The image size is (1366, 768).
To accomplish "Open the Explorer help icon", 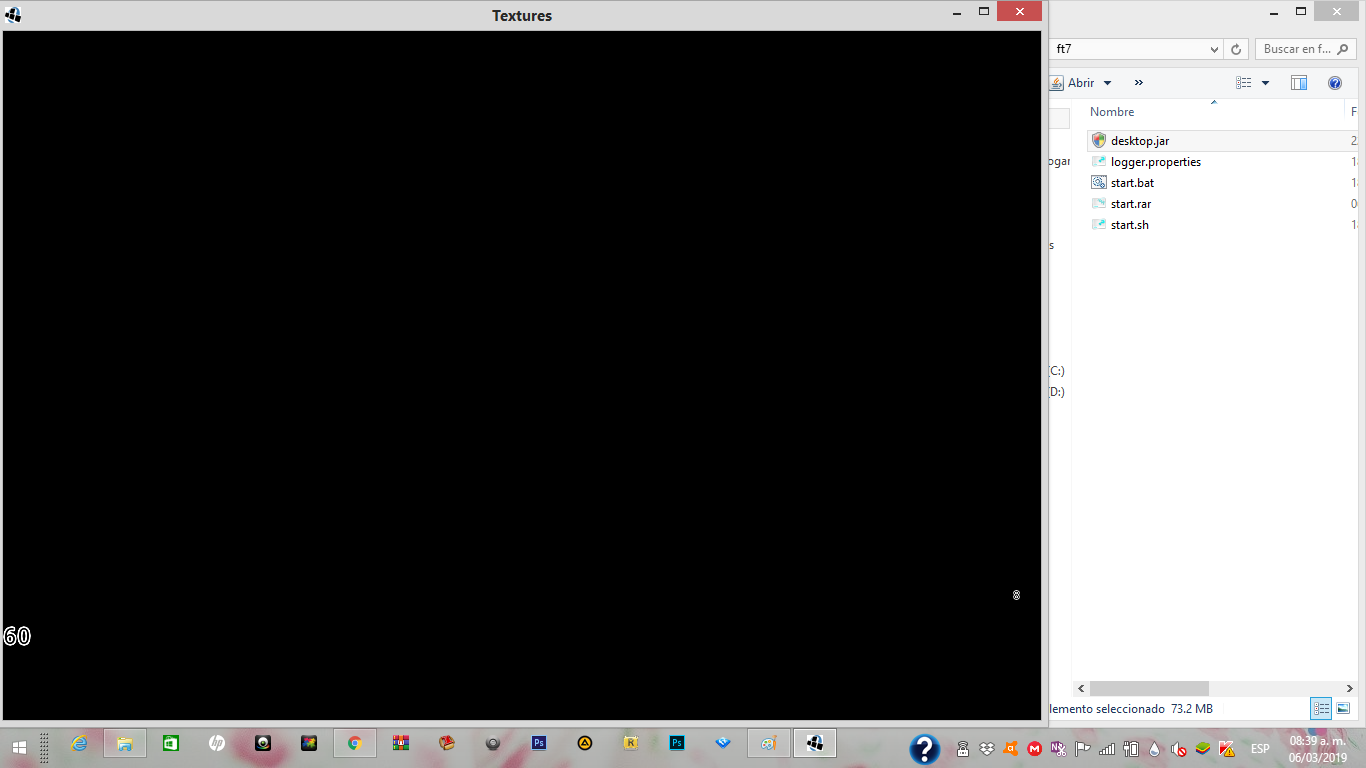I will 1335,83.
